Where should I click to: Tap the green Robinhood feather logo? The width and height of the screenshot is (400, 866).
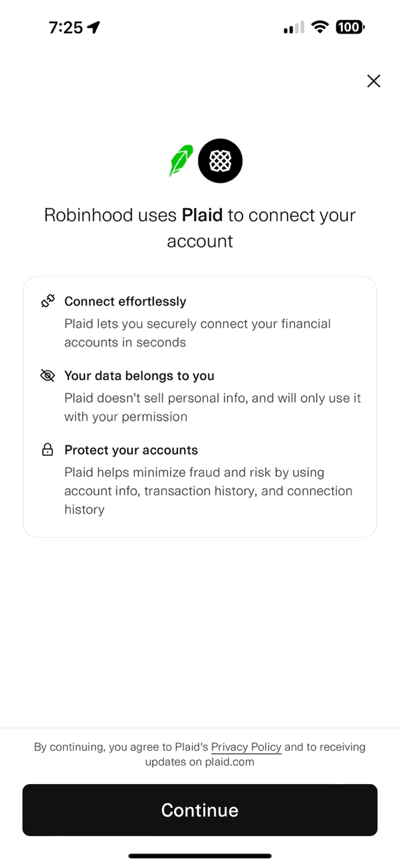(181, 160)
